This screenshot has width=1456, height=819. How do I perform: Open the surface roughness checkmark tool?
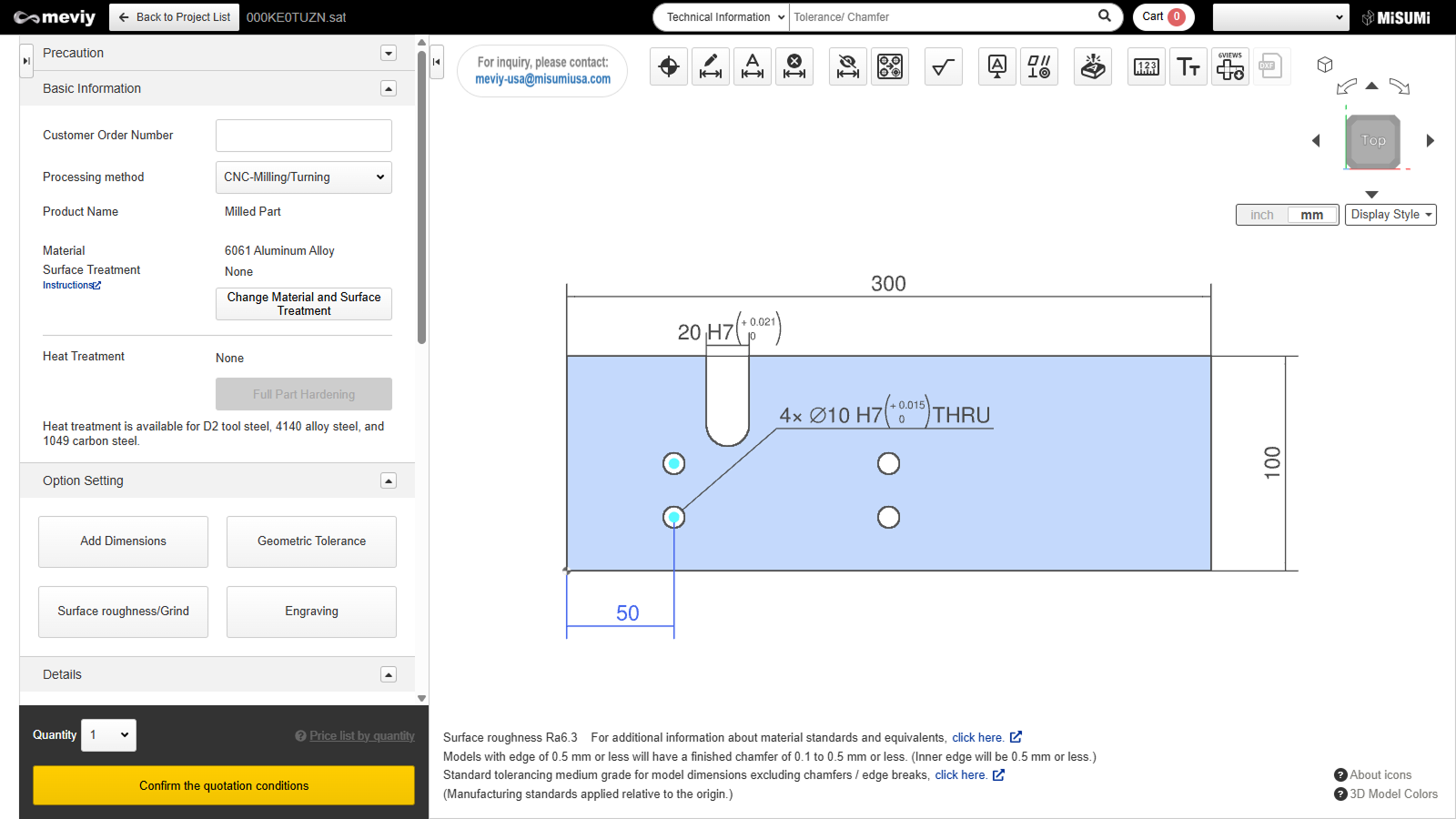click(x=944, y=66)
